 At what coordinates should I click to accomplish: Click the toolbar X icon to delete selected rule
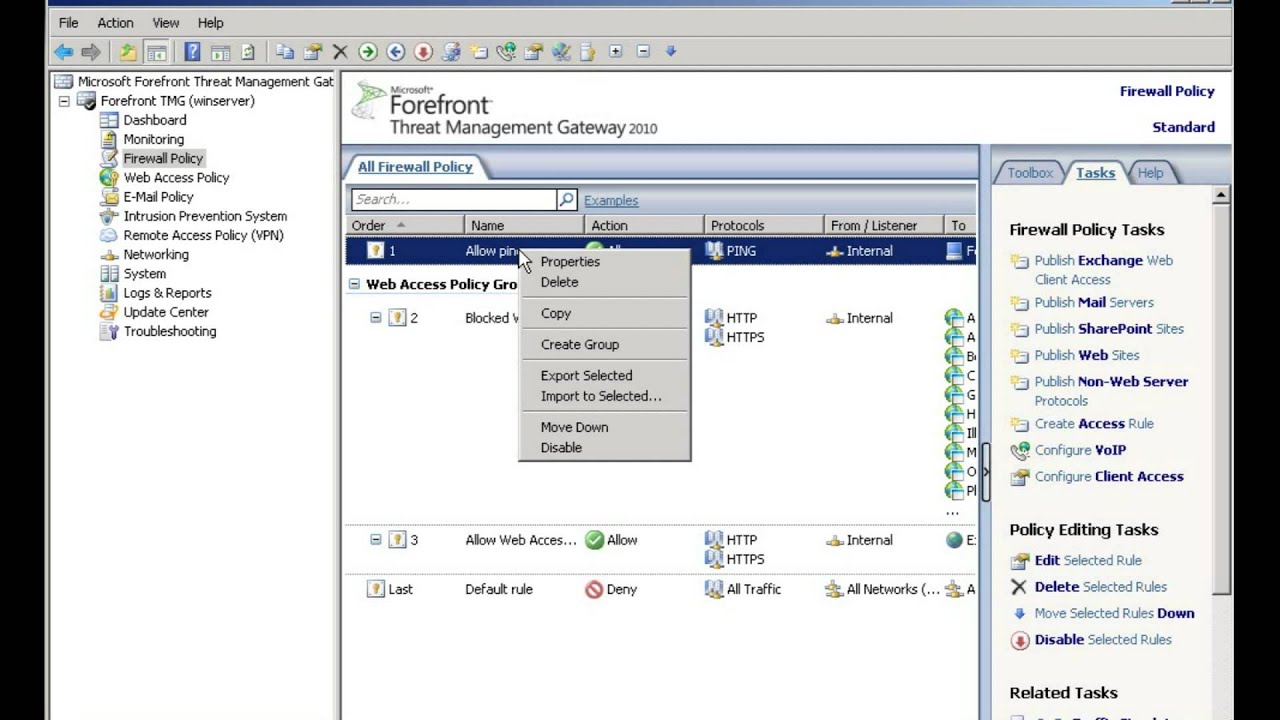pyautogui.click(x=340, y=52)
